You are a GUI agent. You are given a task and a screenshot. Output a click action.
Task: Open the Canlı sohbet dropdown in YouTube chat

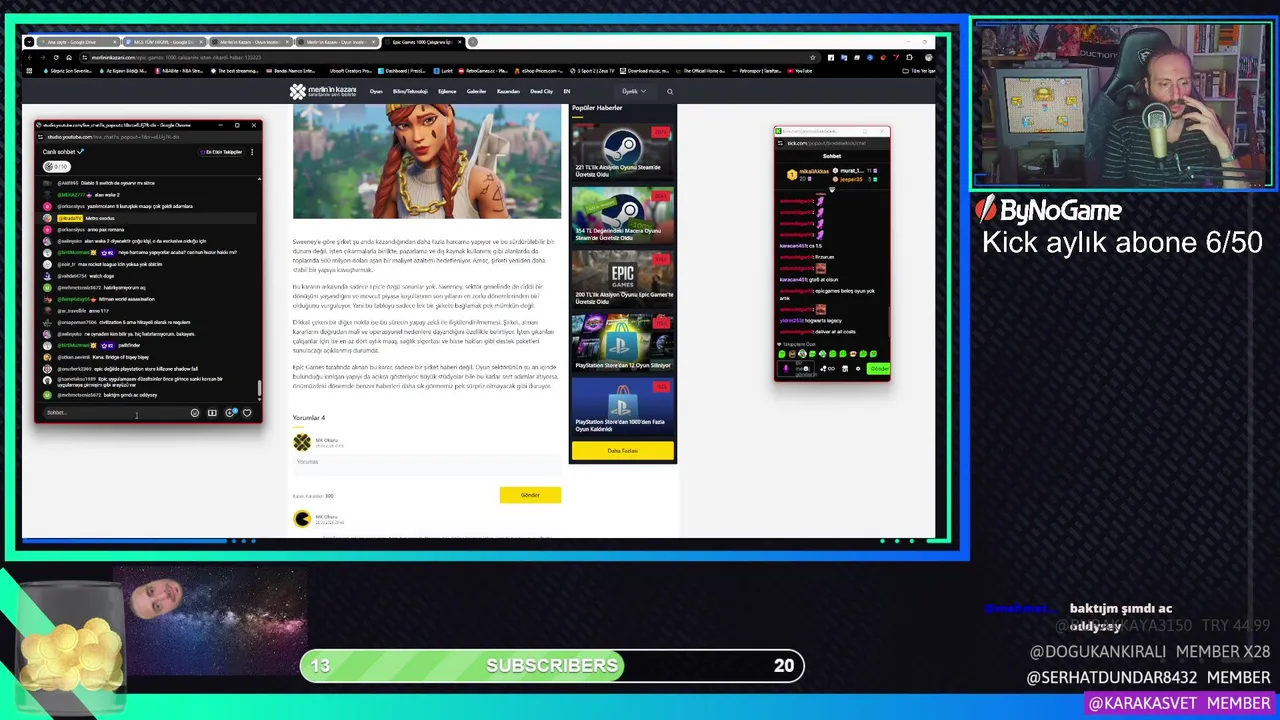(x=63, y=152)
